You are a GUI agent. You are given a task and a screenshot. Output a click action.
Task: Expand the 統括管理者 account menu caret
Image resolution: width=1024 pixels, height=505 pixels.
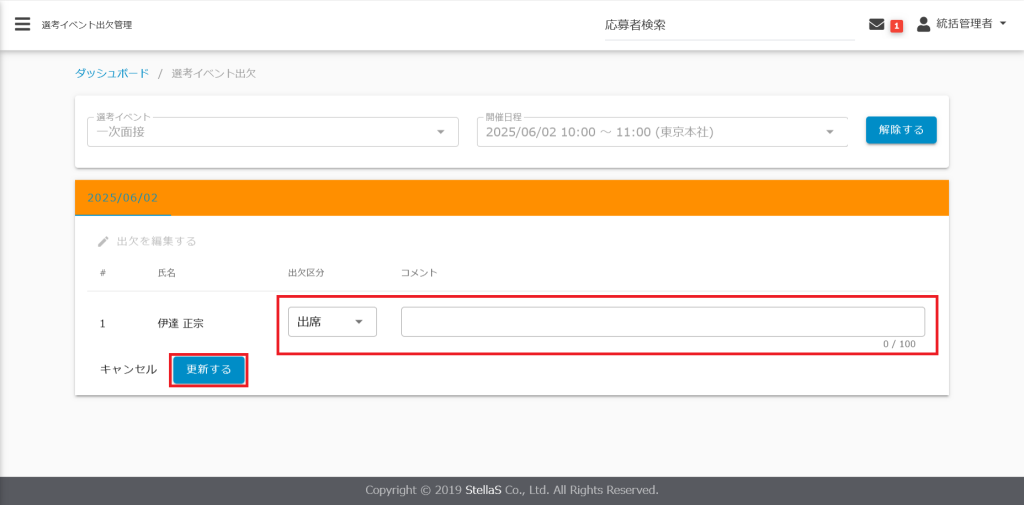[x=1003, y=24]
